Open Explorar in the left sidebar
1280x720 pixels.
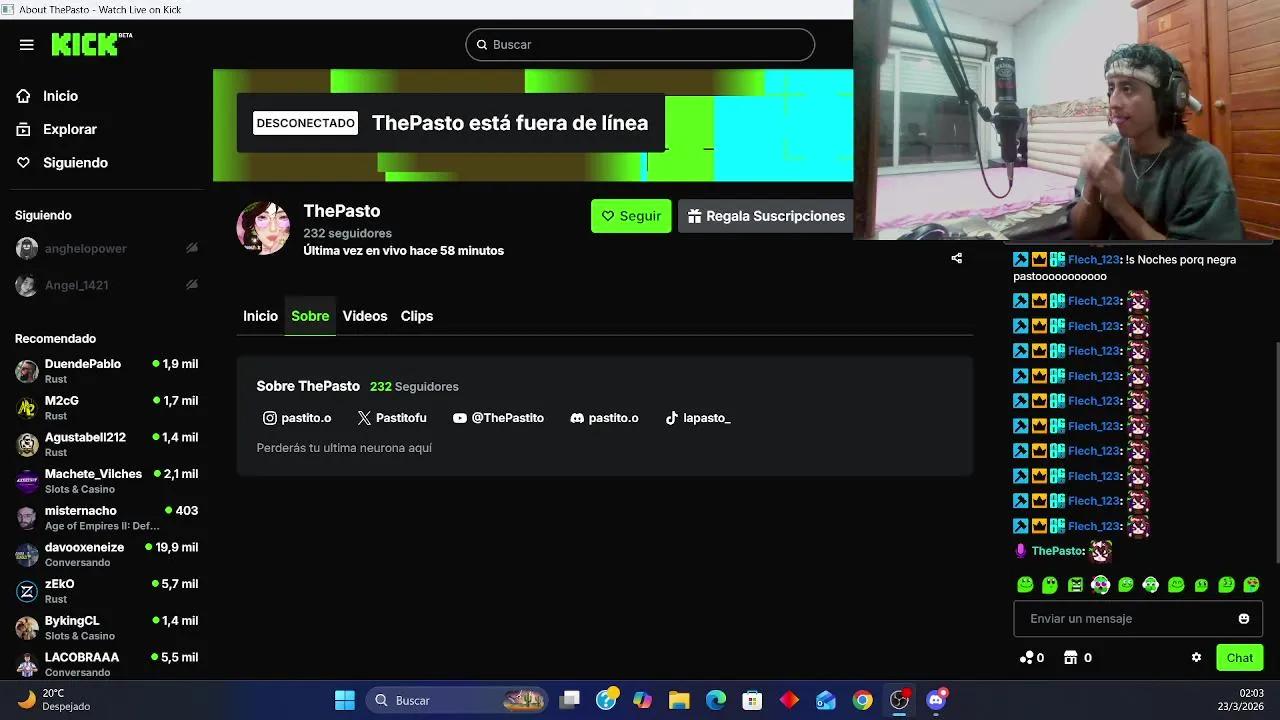pyautogui.click(x=69, y=129)
